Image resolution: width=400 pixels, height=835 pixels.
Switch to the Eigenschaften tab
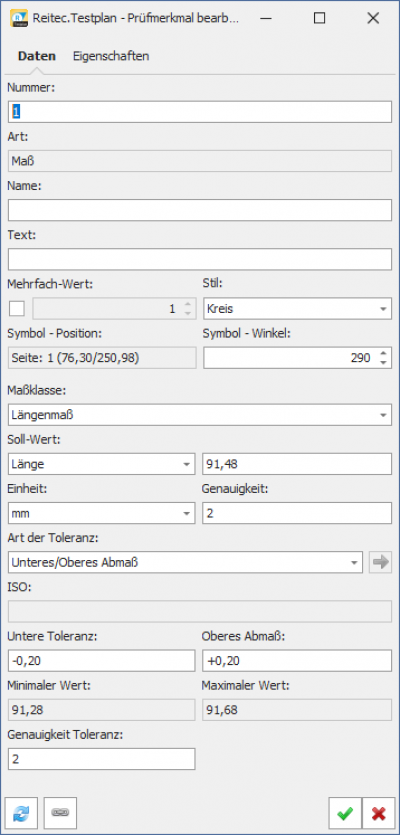click(111, 56)
